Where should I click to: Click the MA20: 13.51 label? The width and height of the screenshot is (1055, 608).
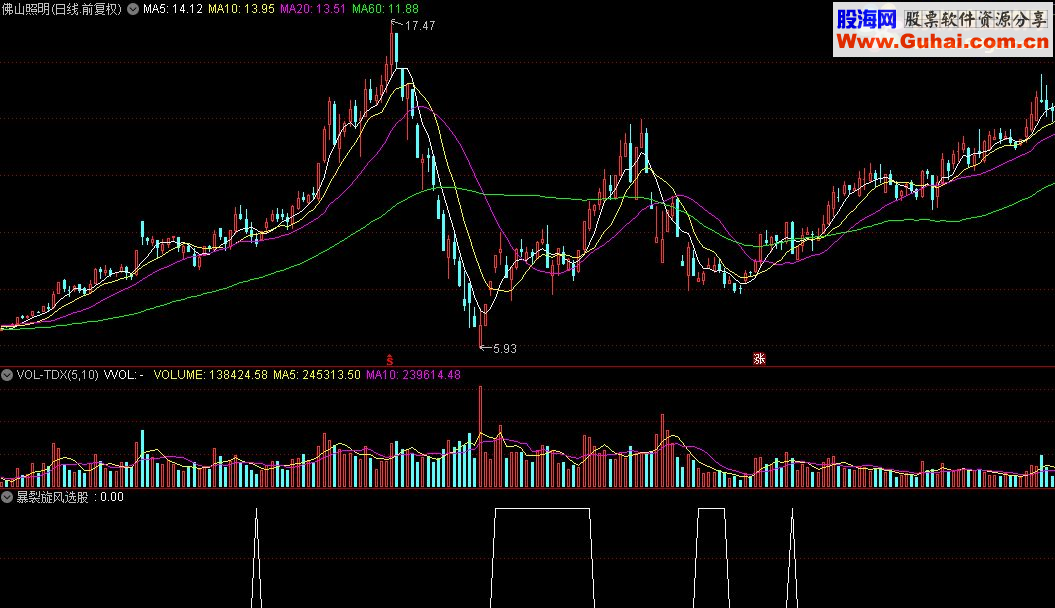tap(313, 9)
